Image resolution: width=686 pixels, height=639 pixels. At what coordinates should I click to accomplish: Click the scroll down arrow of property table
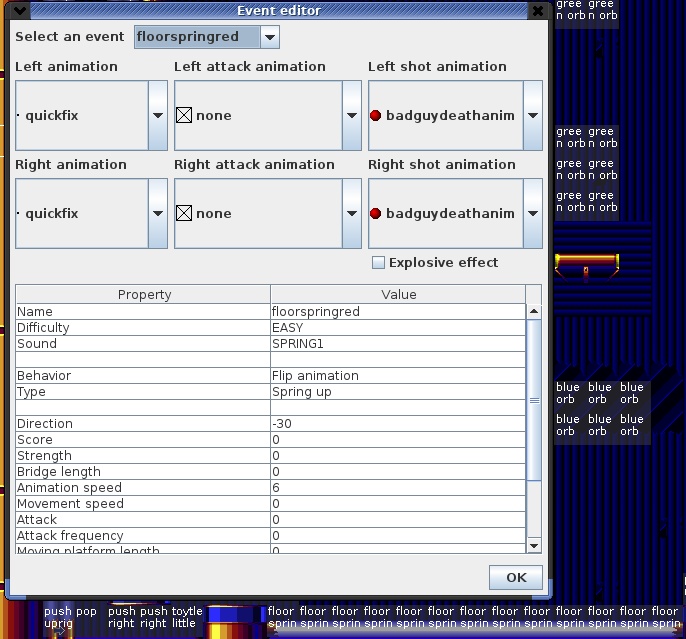534,545
